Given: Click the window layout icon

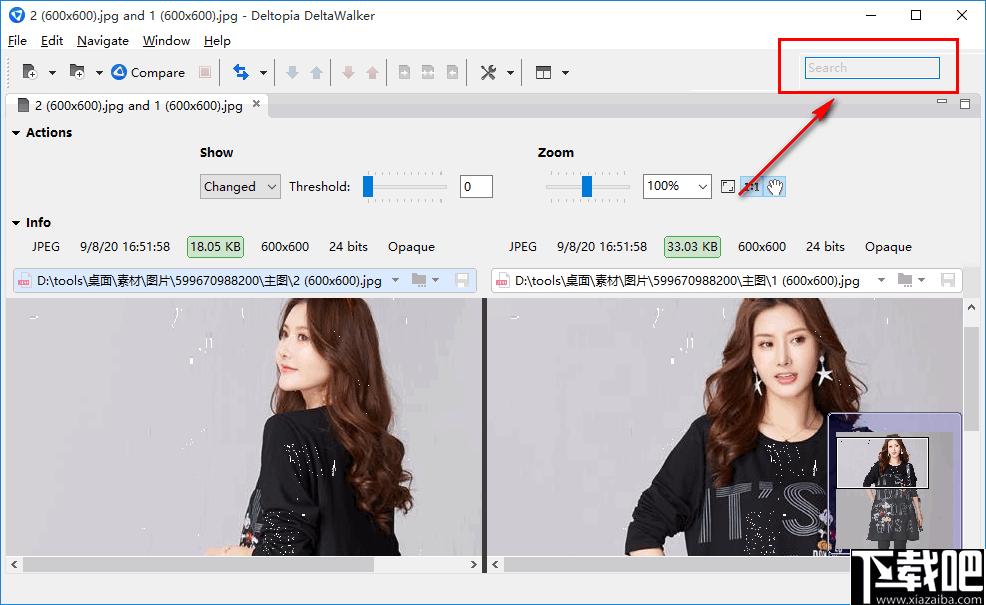Looking at the screenshot, I should (x=543, y=72).
